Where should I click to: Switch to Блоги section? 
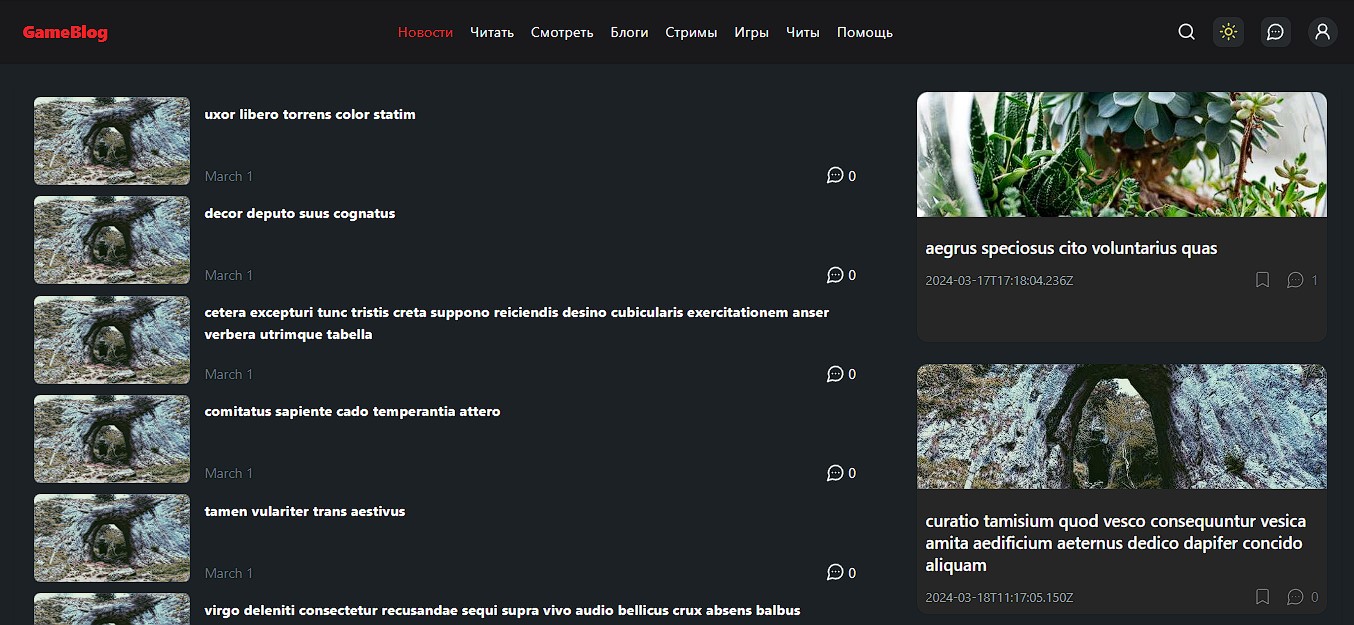coord(629,32)
